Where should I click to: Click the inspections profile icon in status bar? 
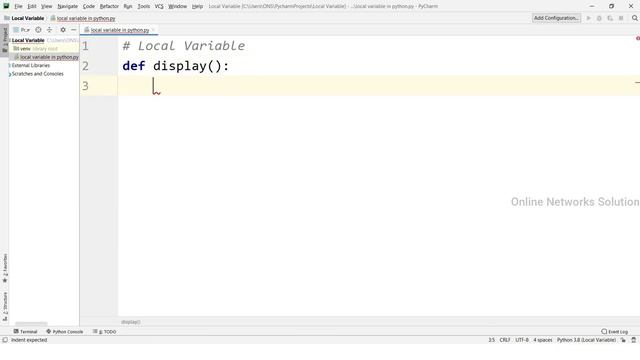pyautogui.click(x=634, y=340)
